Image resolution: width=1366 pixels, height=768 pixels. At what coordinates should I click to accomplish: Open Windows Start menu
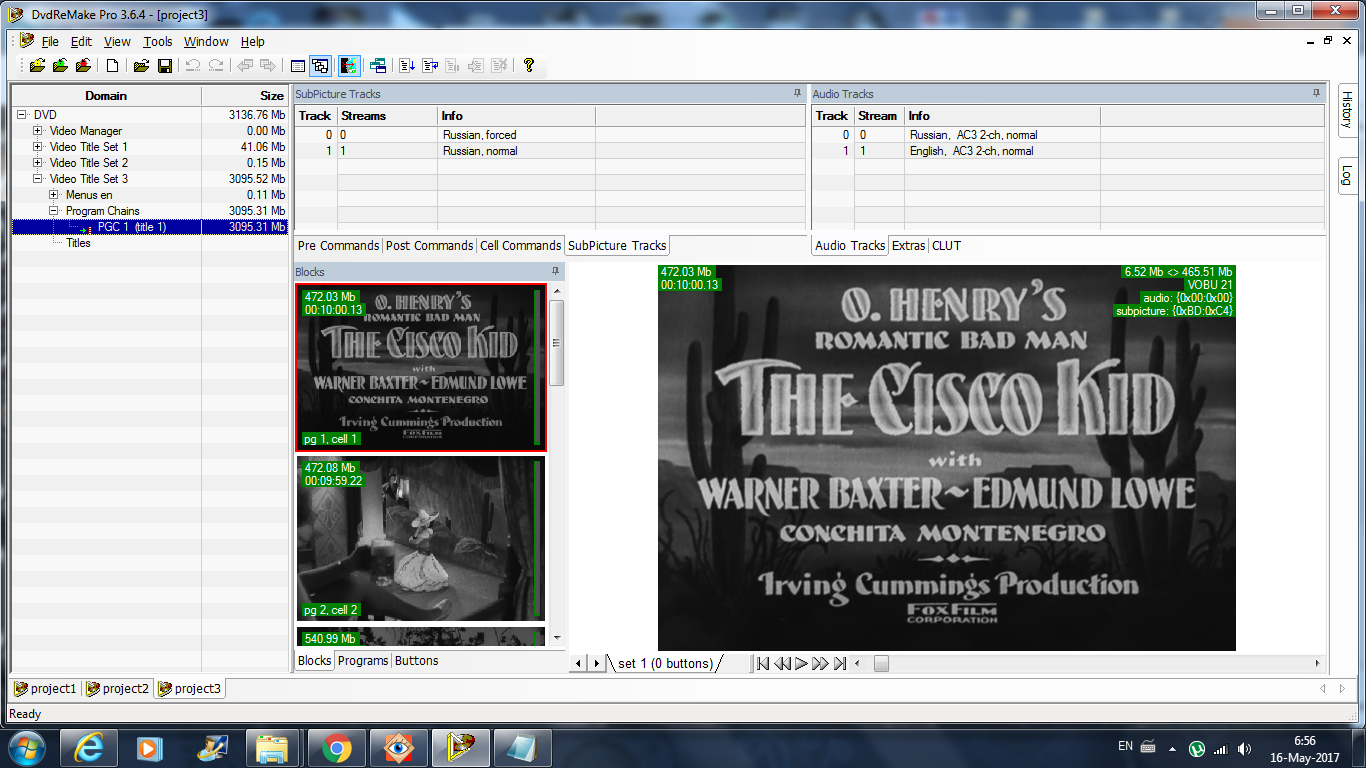(x=25, y=748)
